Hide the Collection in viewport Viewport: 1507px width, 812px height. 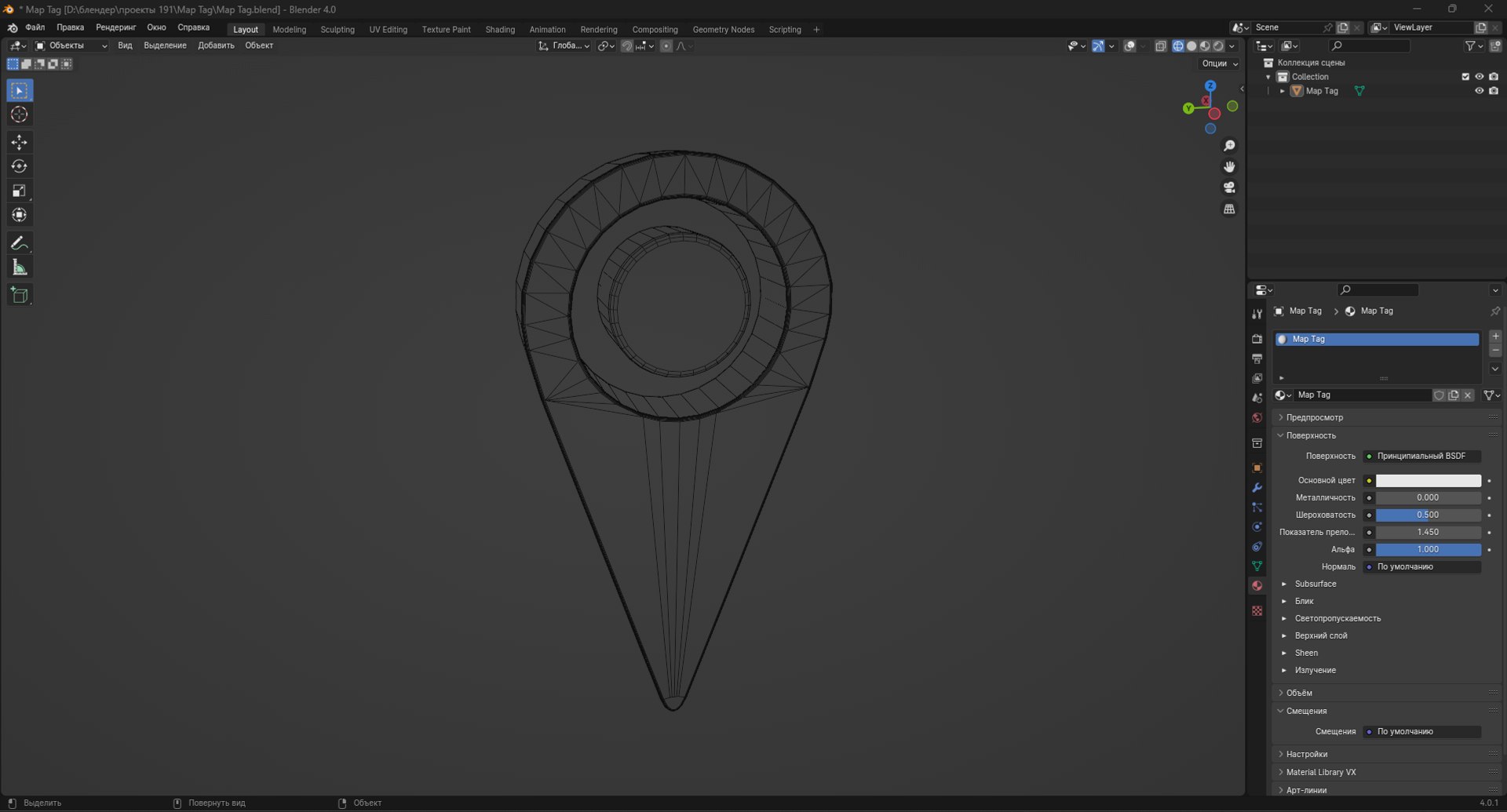pos(1479,77)
